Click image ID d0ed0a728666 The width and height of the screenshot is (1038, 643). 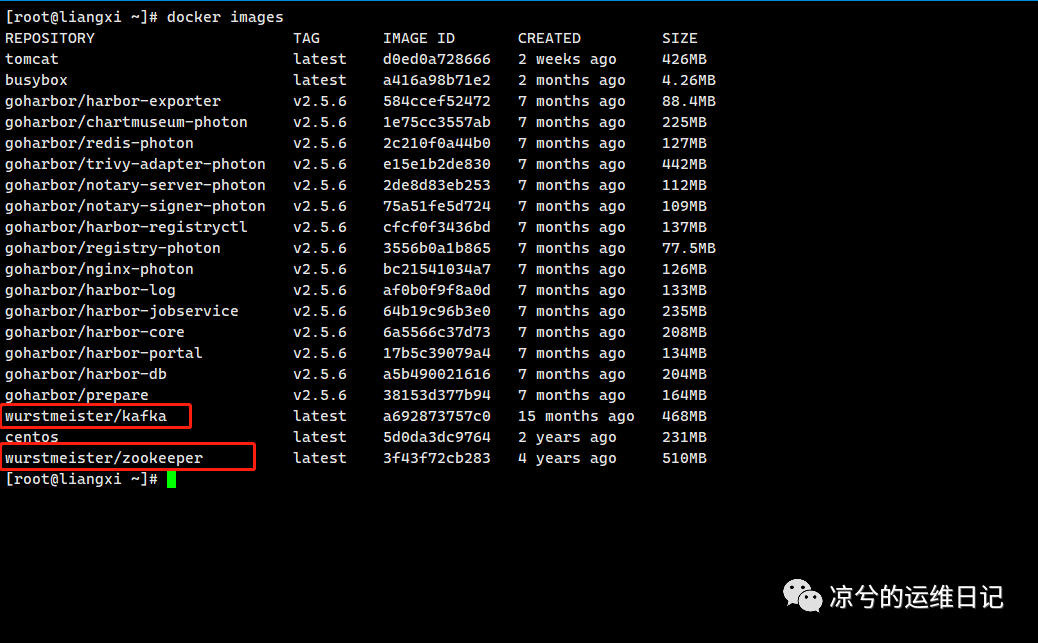pos(437,60)
